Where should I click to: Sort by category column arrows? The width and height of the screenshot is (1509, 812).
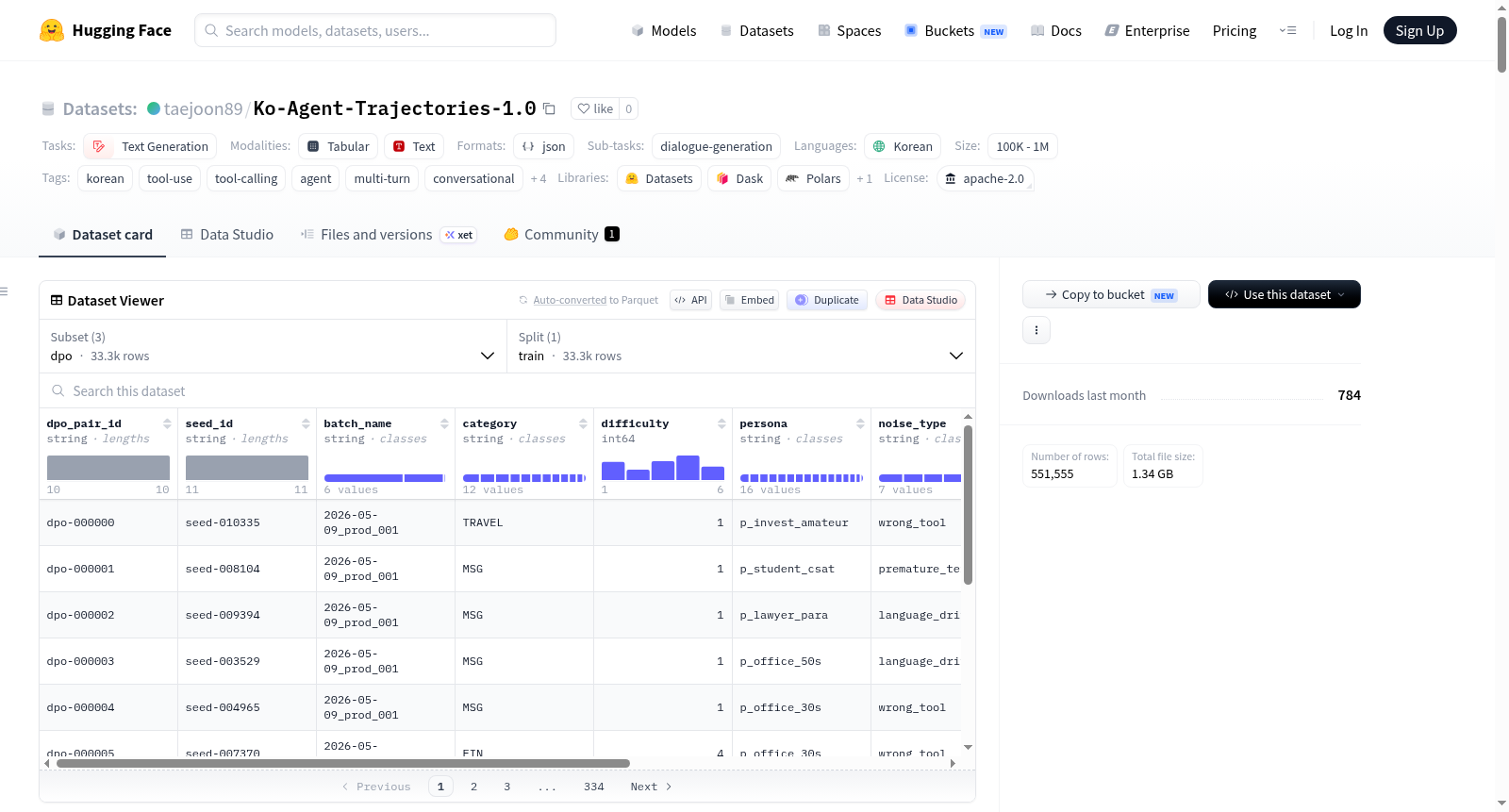pos(583,423)
